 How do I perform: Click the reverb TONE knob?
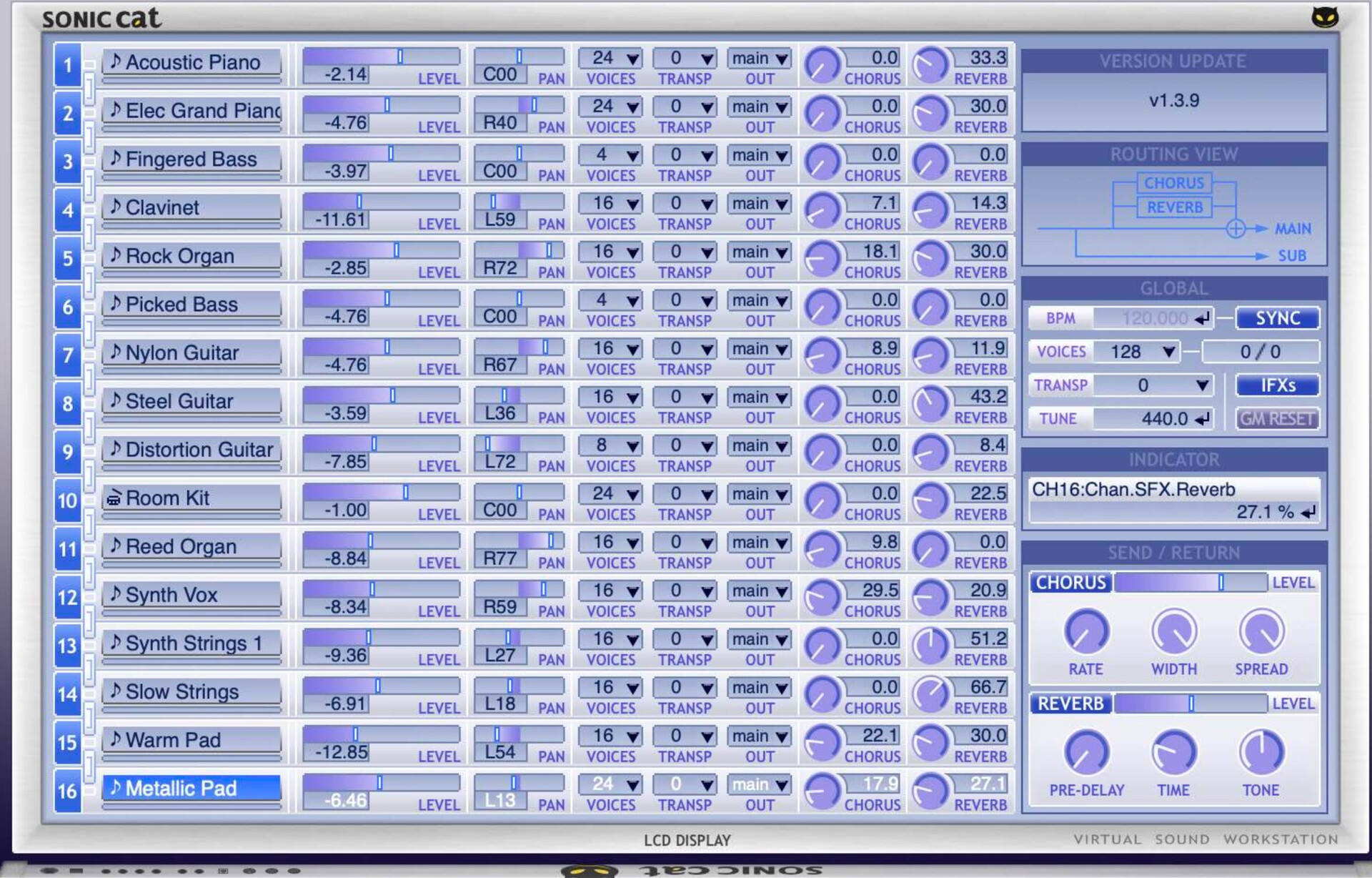pos(1261,753)
